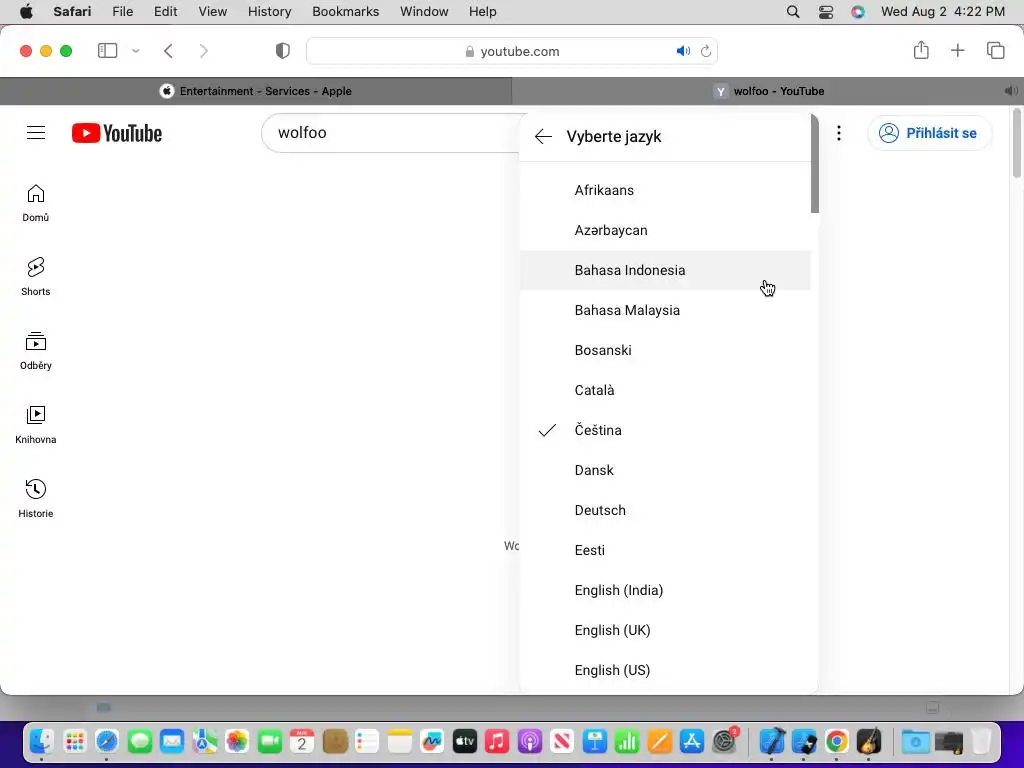Viewport: 1024px width, 768px height.
Task: Open the YouTube hamburger guide menu
Action: [36, 133]
